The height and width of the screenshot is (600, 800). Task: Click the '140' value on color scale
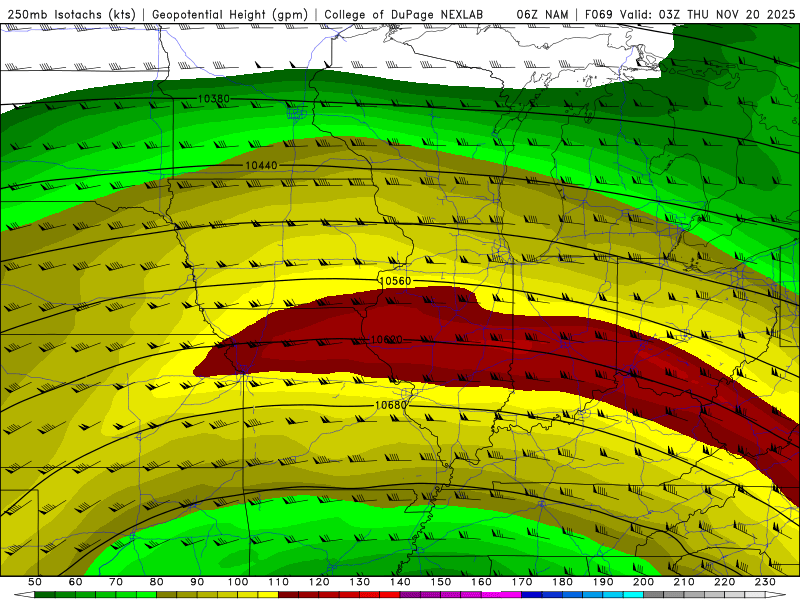pos(400,582)
